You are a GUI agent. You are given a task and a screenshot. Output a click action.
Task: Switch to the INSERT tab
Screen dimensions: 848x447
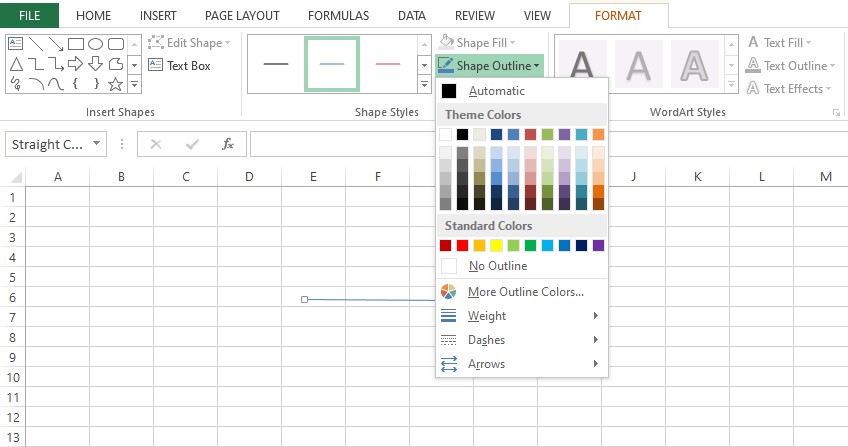point(158,16)
